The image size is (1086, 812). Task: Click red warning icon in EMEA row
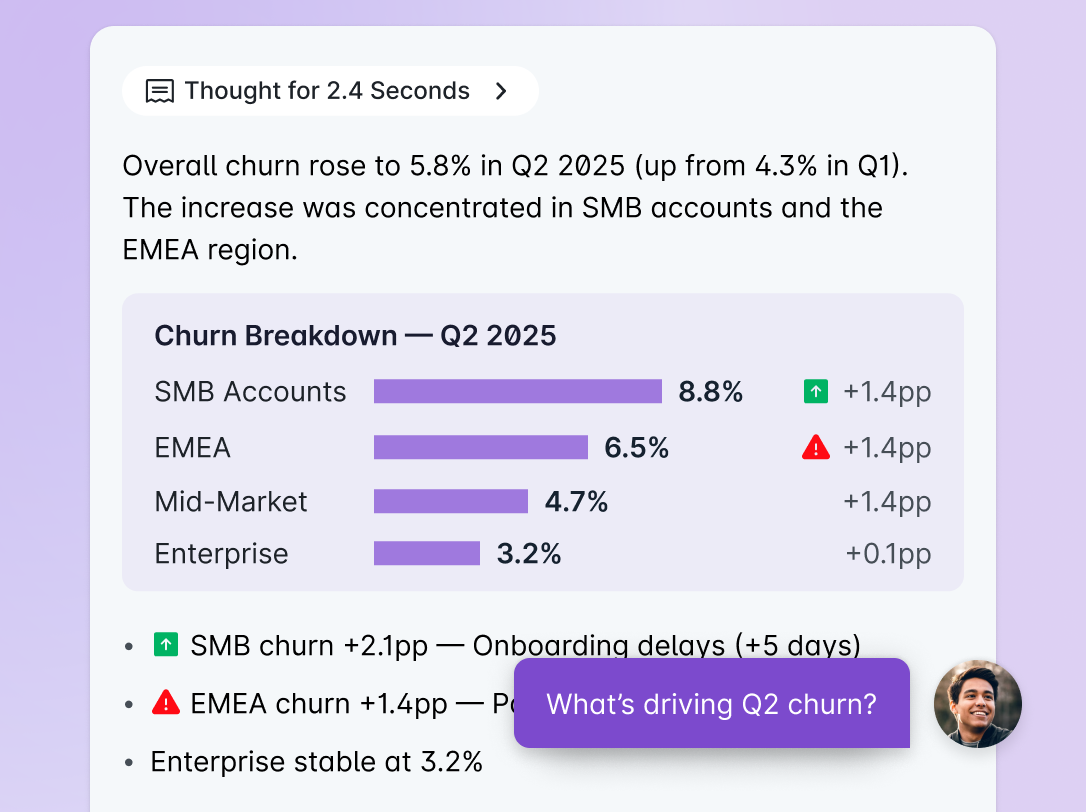816,448
